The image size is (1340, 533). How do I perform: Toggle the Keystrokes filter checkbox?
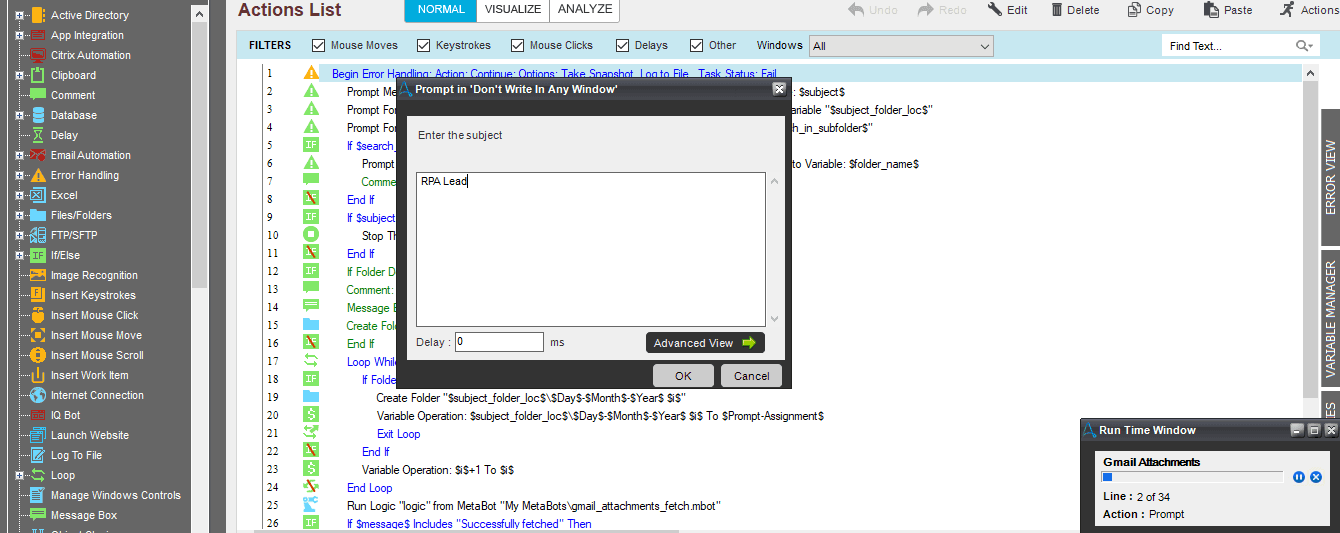pyautogui.click(x=423, y=45)
